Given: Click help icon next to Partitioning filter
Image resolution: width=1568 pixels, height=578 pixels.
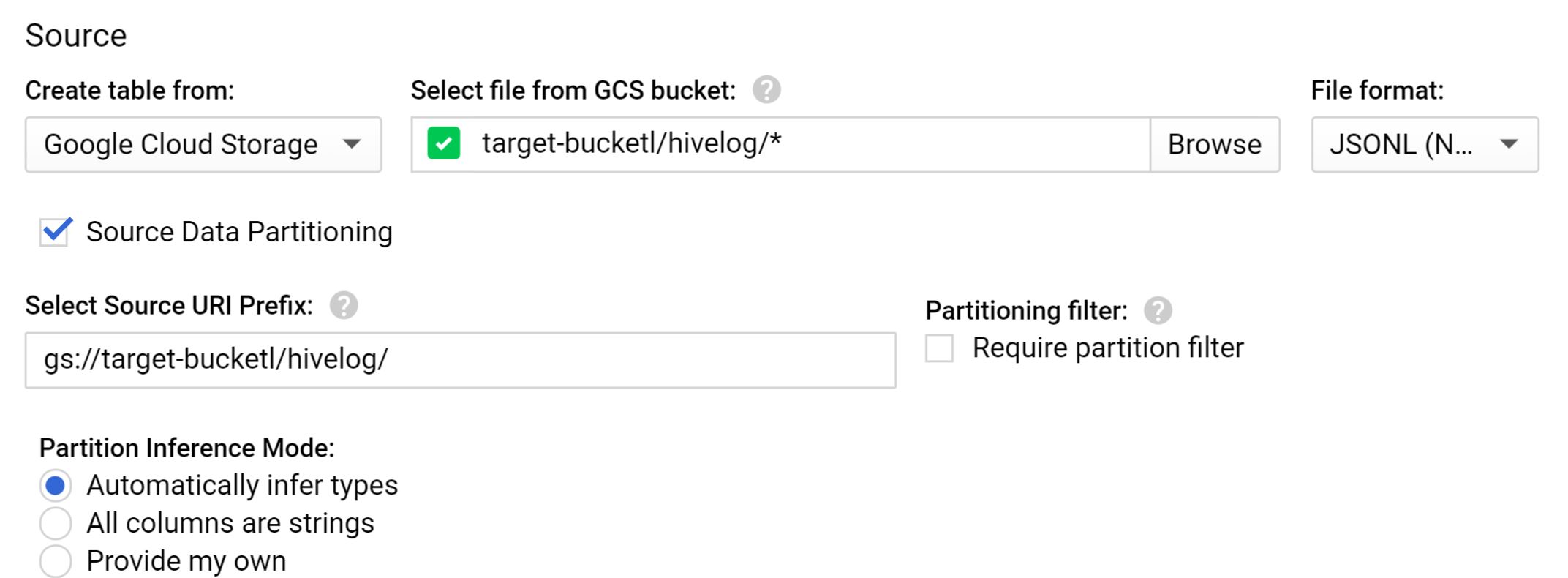Looking at the screenshot, I should click(1158, 310).
